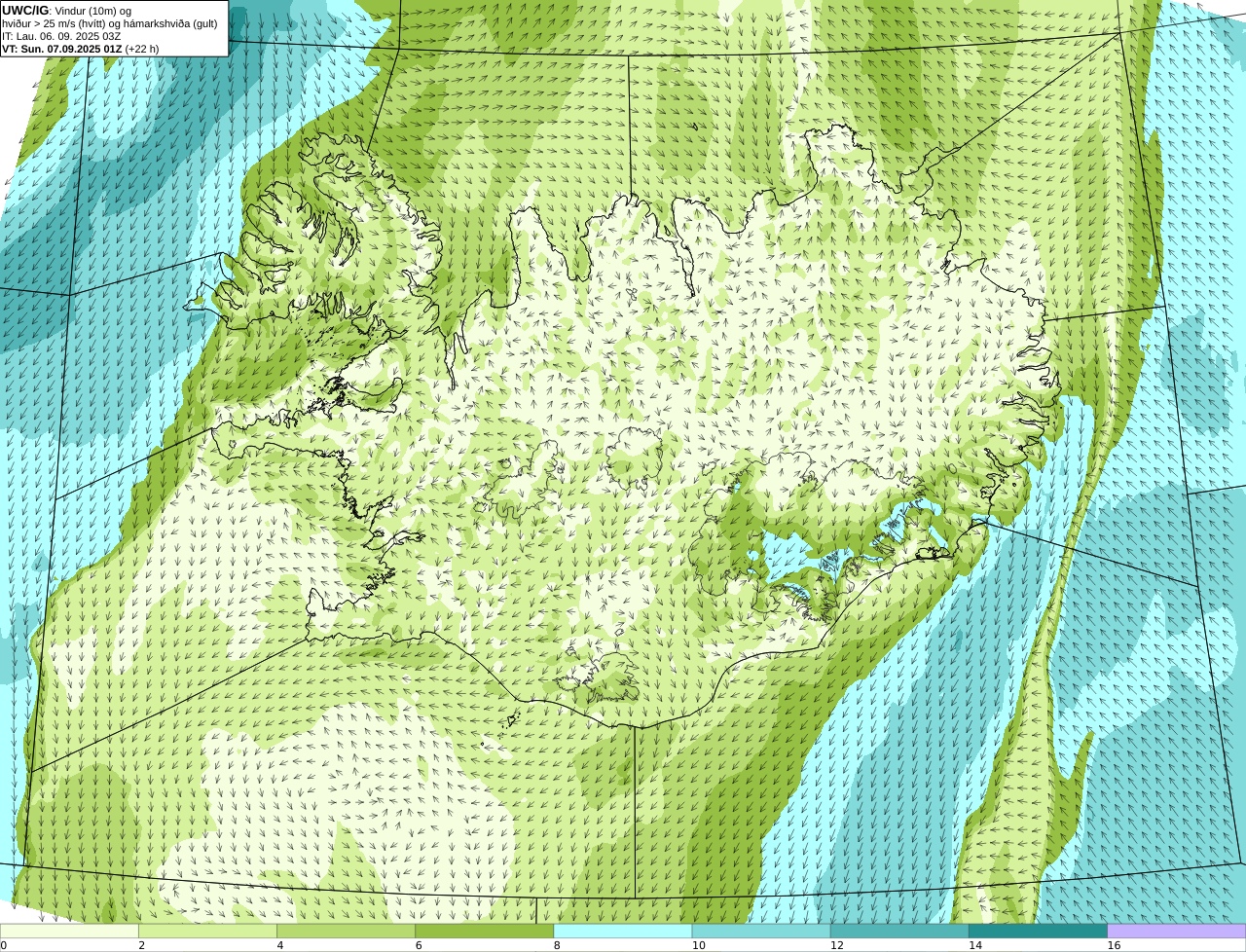This screenshot has width=1246, height=952.
Task: Select the dark teal 14–16 legend swatch
Action: tap(1039, 931)
